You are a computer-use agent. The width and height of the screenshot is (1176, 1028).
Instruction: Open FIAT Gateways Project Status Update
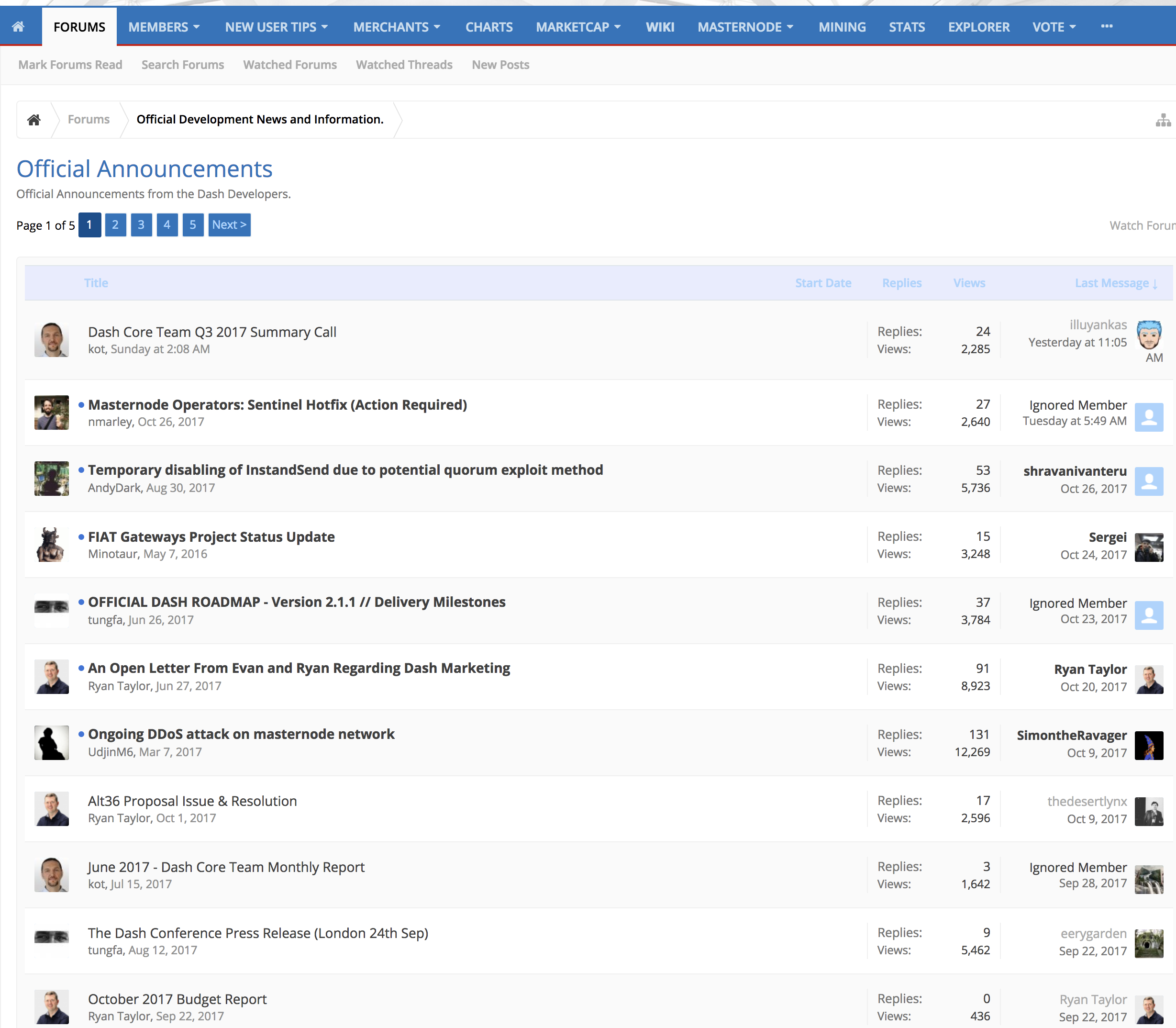211,537
